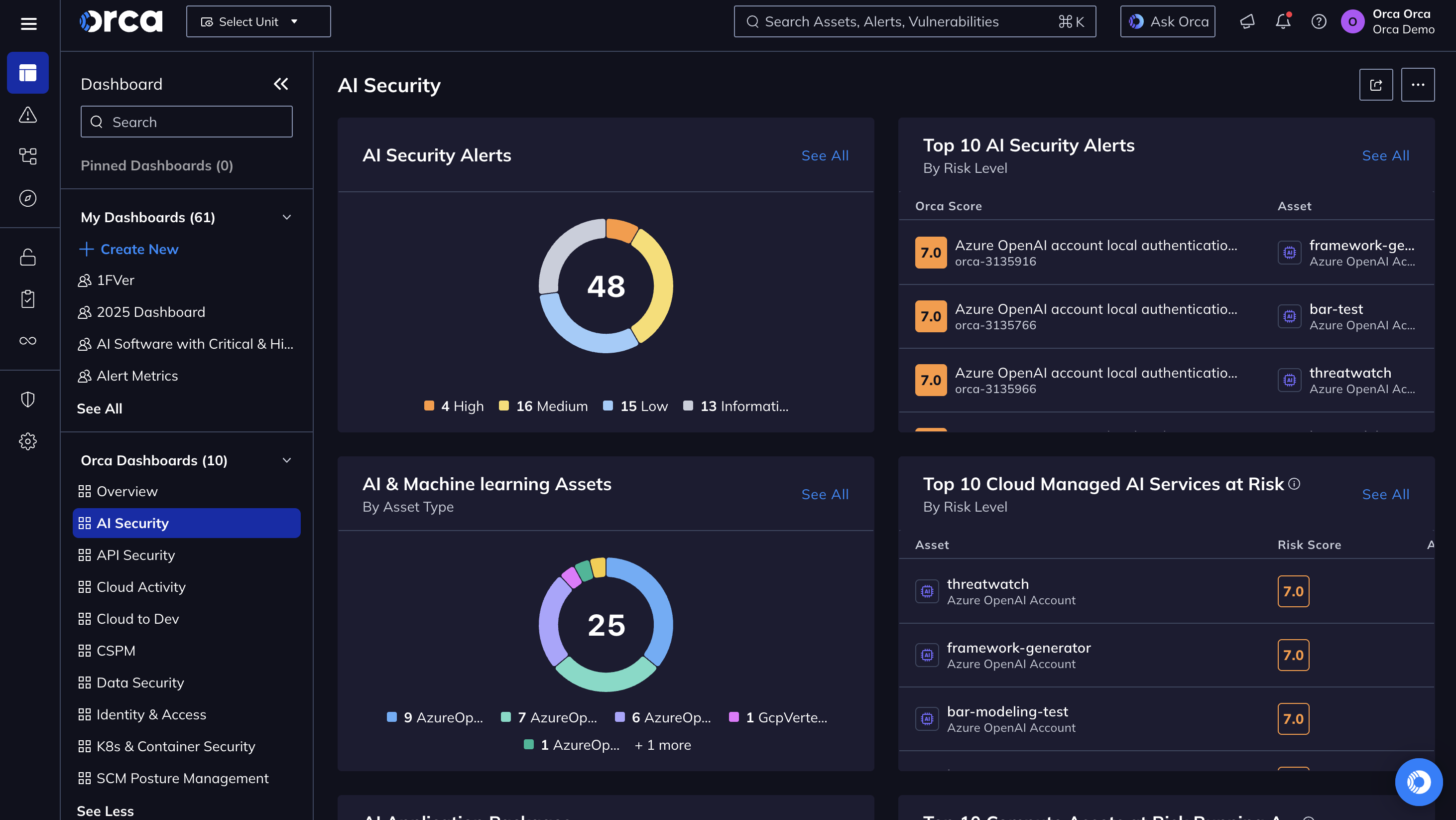The image size is (1456, 820).
Task: Open the notifications bell icon
Action: (1283, 21)
